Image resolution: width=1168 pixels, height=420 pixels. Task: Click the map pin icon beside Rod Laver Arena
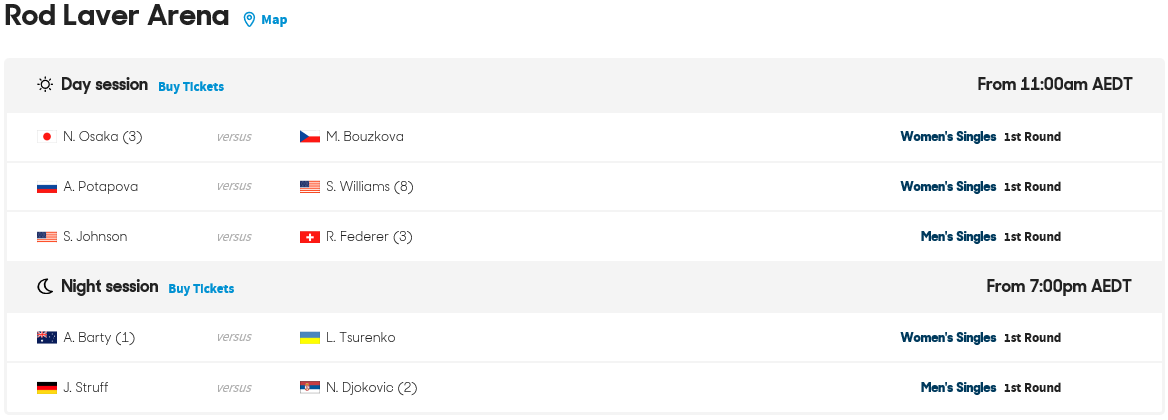[x=250, y=20]
